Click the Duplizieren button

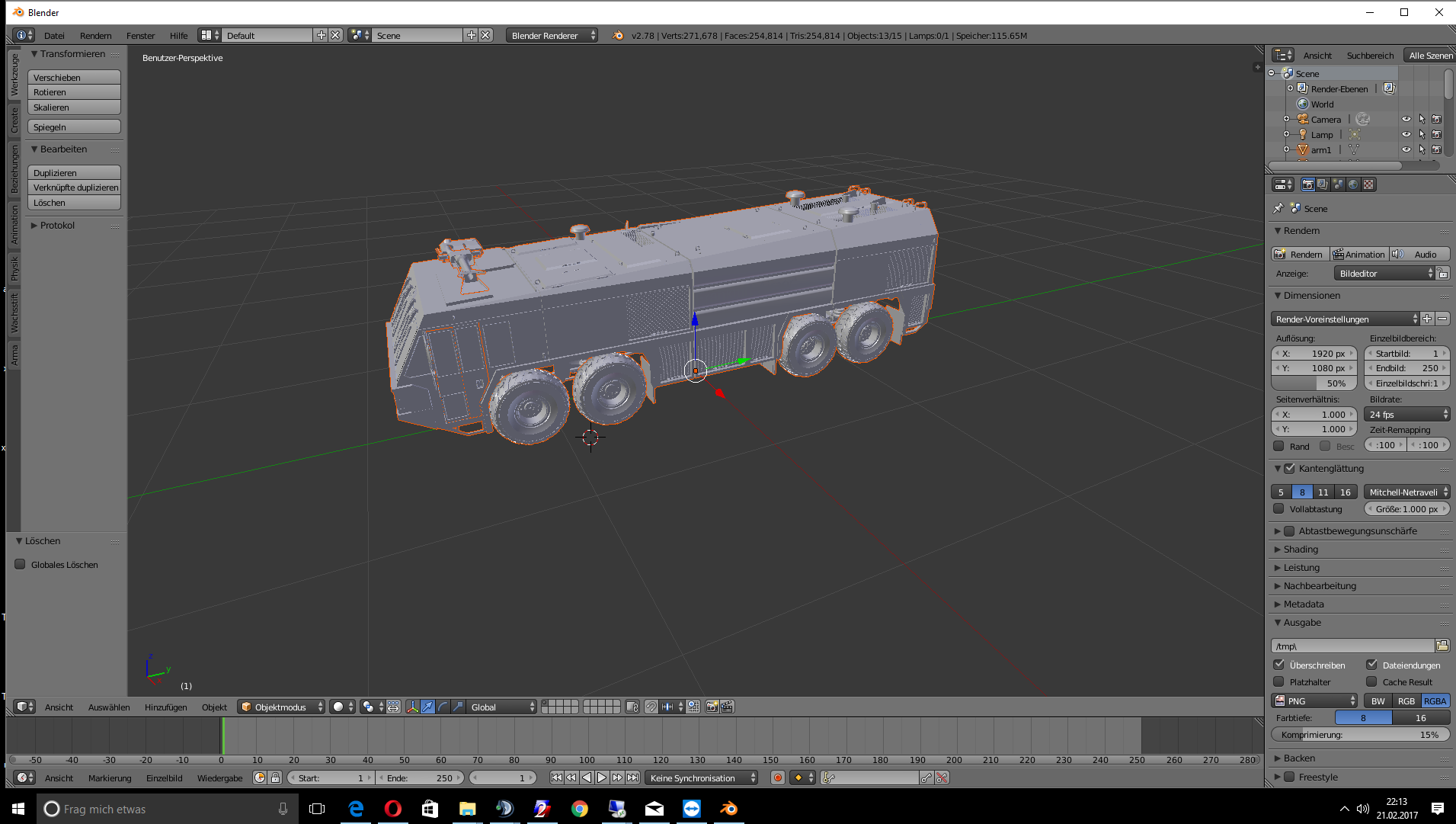(x=75, y=173)
